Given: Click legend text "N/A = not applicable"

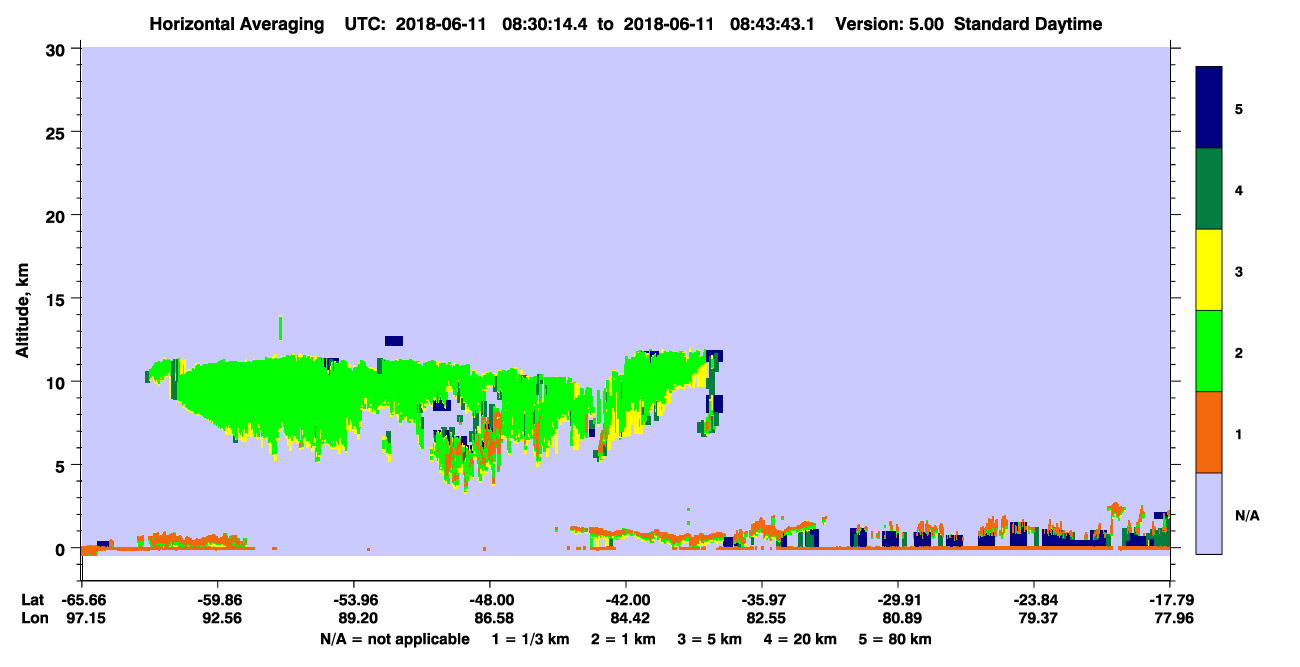Looking at the screenshot, I should (x=395, y=639).
